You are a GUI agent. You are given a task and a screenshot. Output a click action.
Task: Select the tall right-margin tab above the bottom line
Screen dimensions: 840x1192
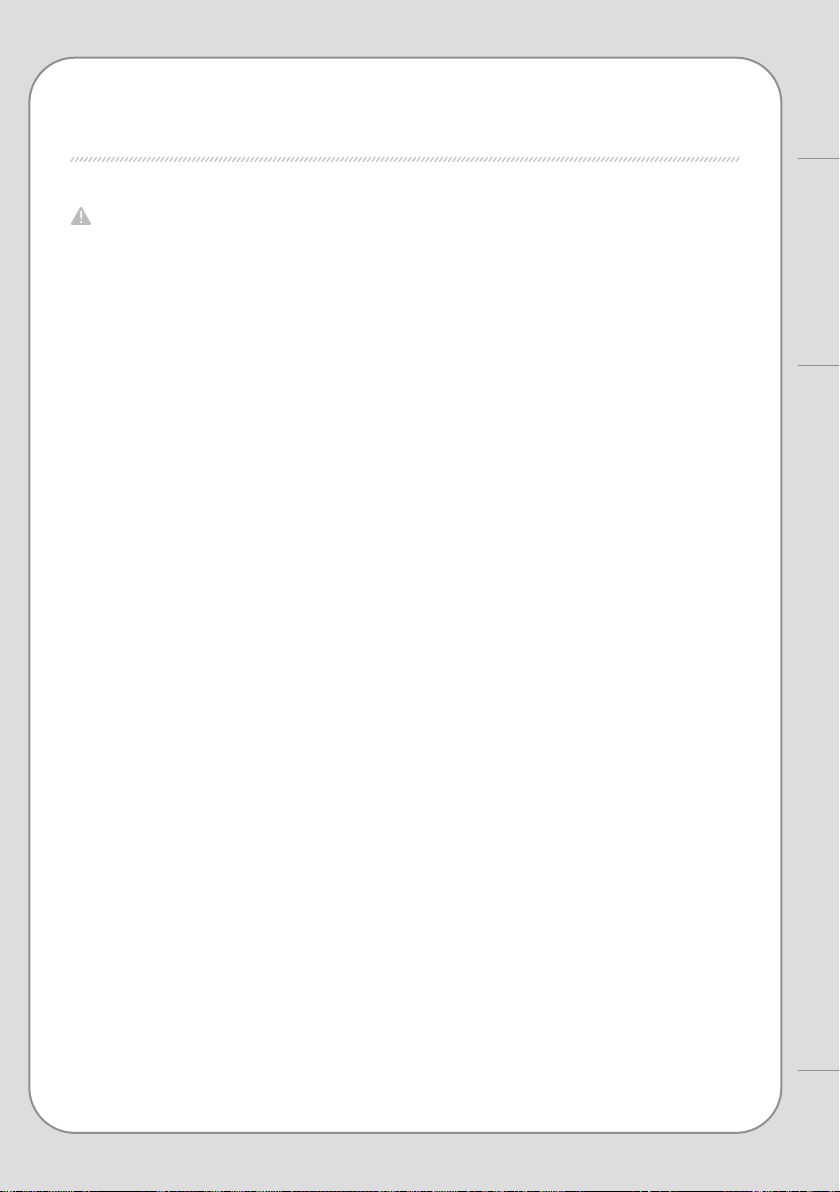click(819, 718)
